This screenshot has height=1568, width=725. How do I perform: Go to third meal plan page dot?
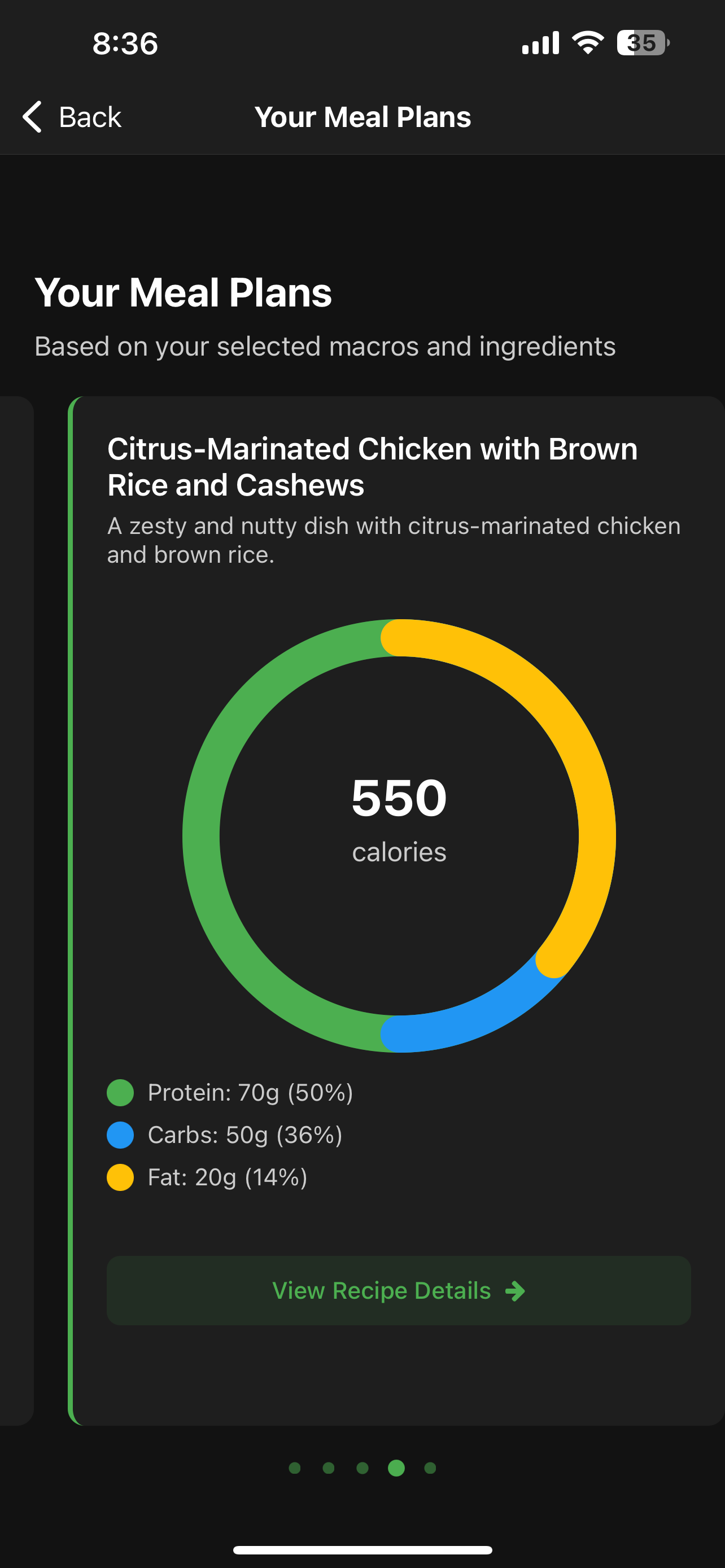362,1468
